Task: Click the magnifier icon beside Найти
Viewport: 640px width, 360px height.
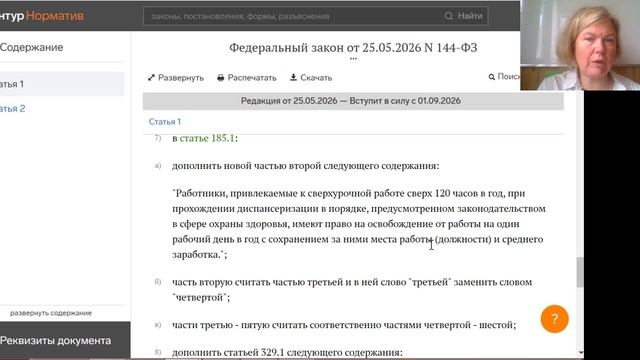Action: (x=449, y=16)
